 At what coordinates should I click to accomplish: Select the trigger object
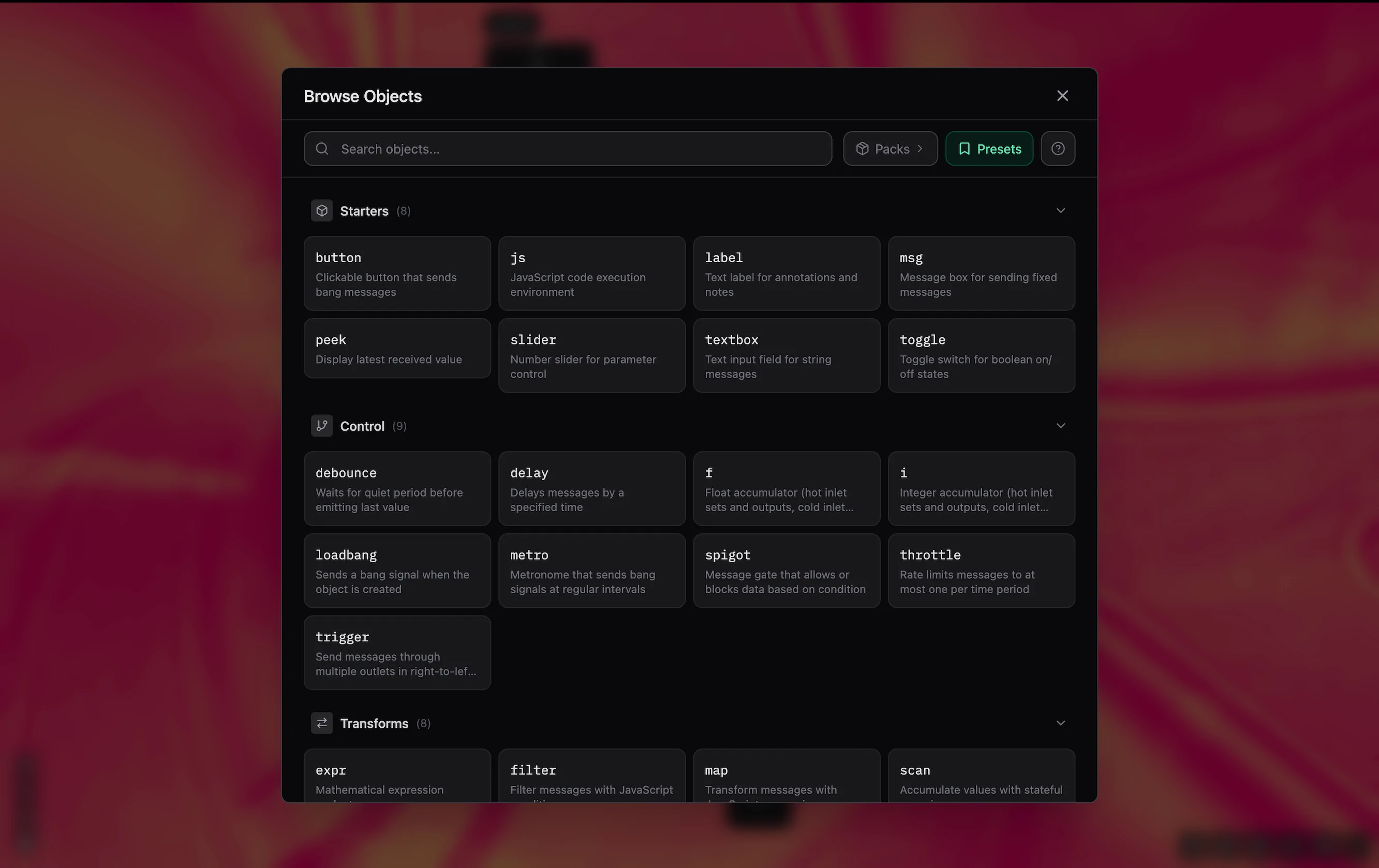(x=397, y=653)
